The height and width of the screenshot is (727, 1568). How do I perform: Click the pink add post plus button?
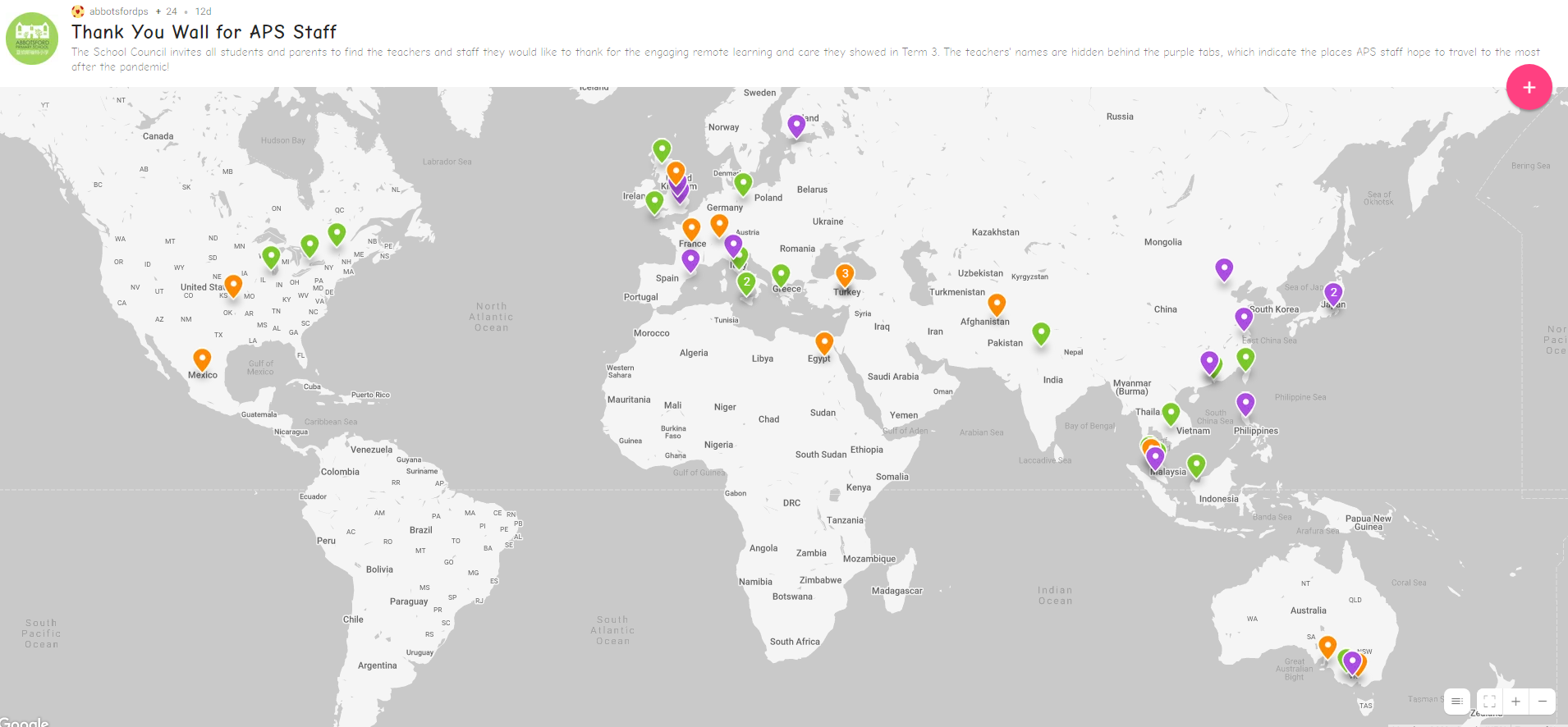coord(1529,87)
